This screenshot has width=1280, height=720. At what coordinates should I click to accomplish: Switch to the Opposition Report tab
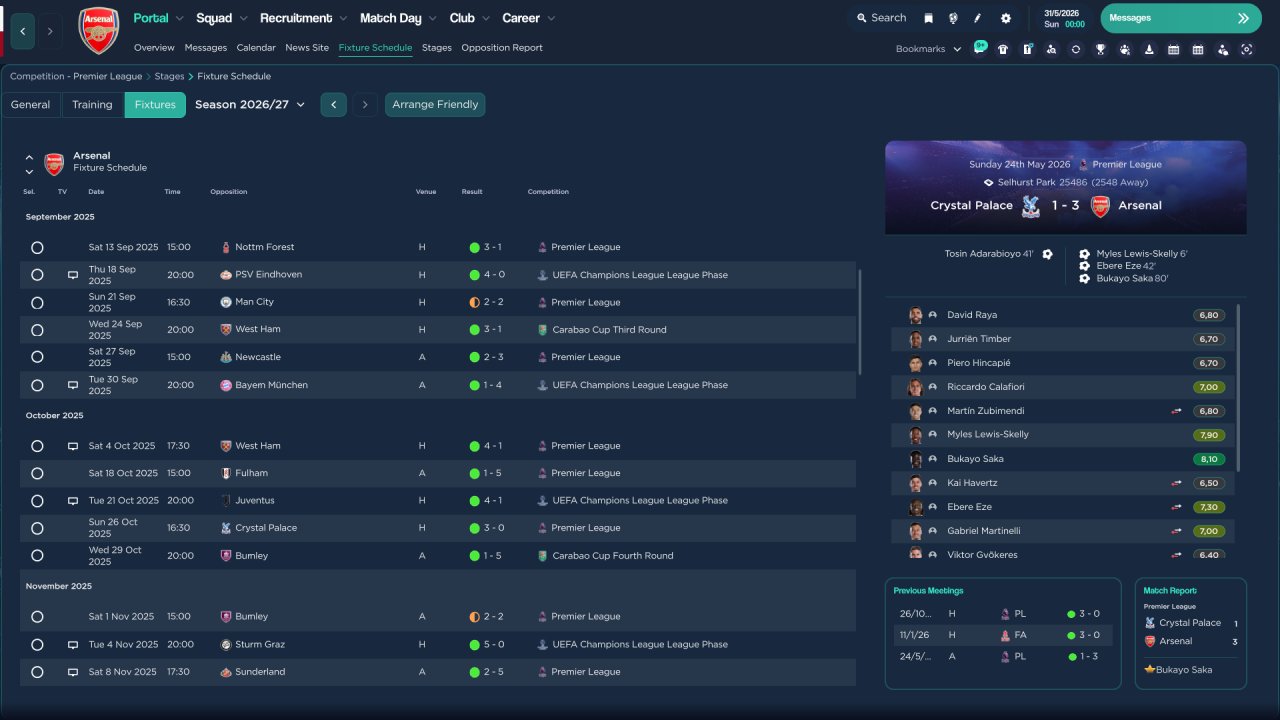tap(502, 48)
